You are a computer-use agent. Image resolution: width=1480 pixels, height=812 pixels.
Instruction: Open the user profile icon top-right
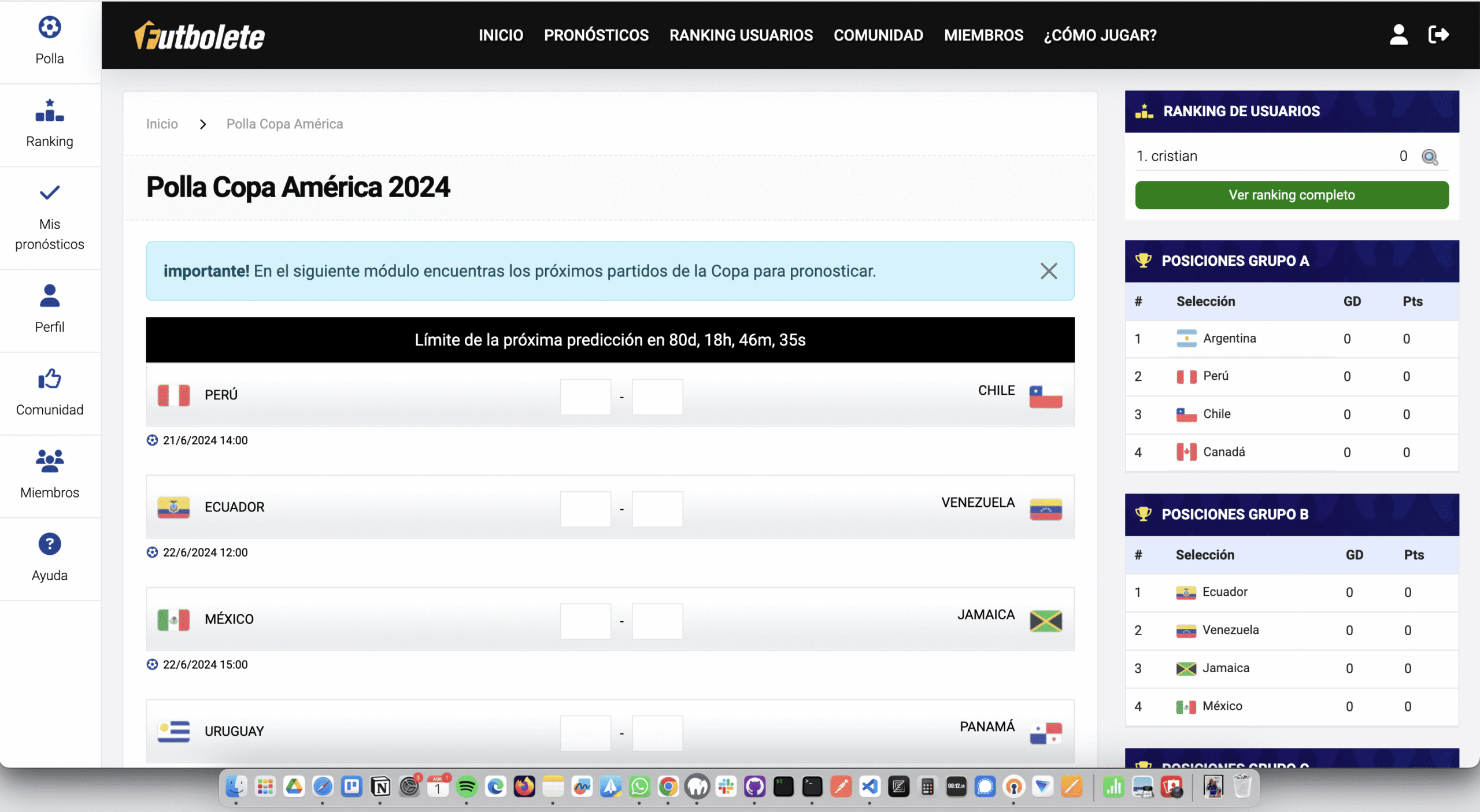tap(1398, 35)
